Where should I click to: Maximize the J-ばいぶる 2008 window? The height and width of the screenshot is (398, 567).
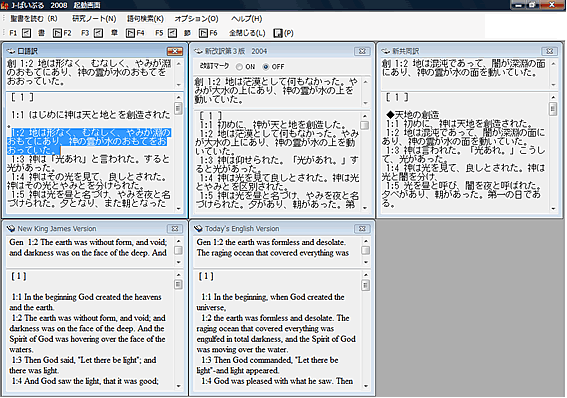coord(533,5)
